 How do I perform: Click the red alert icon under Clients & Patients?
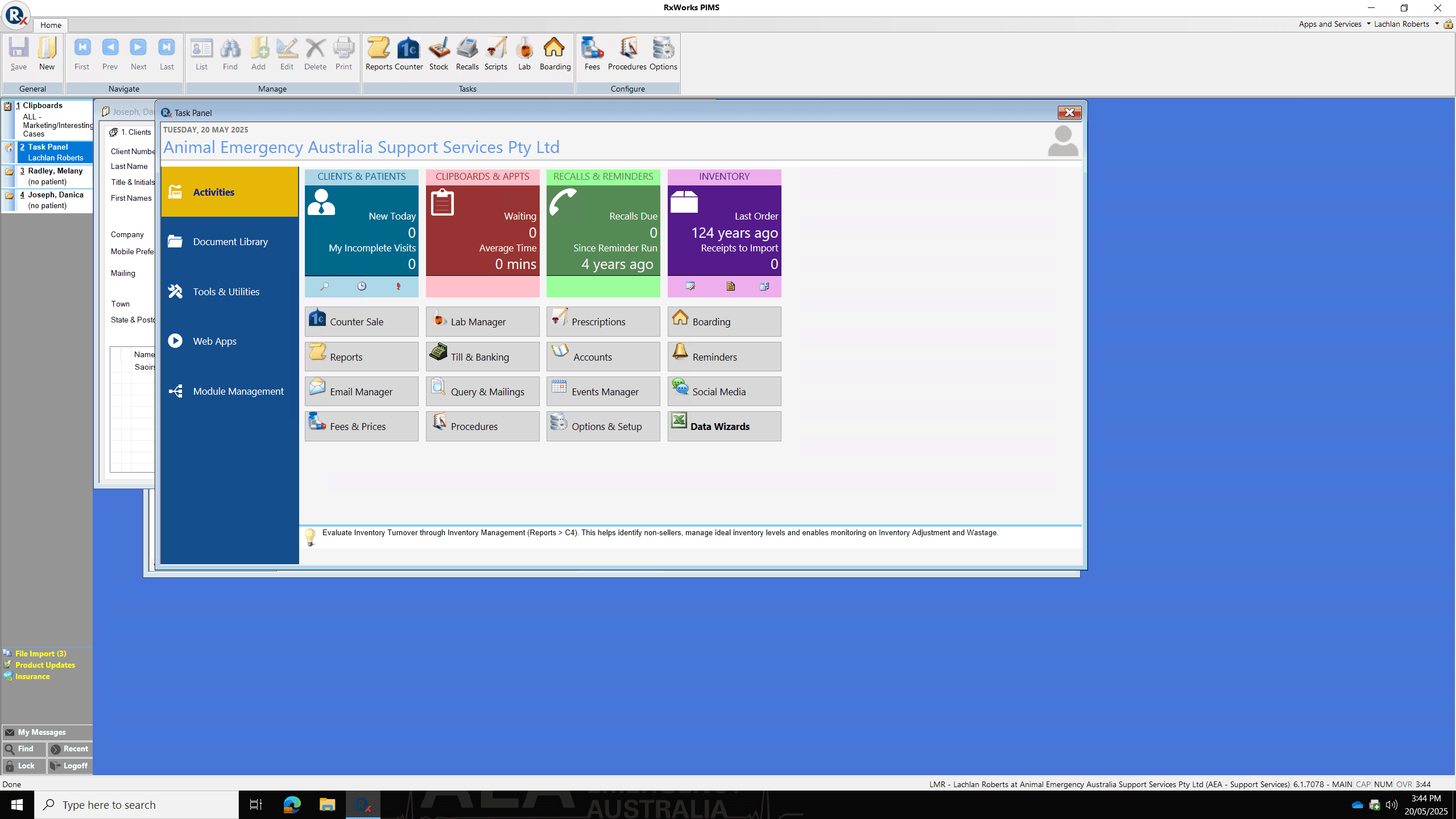coord(399,286)
